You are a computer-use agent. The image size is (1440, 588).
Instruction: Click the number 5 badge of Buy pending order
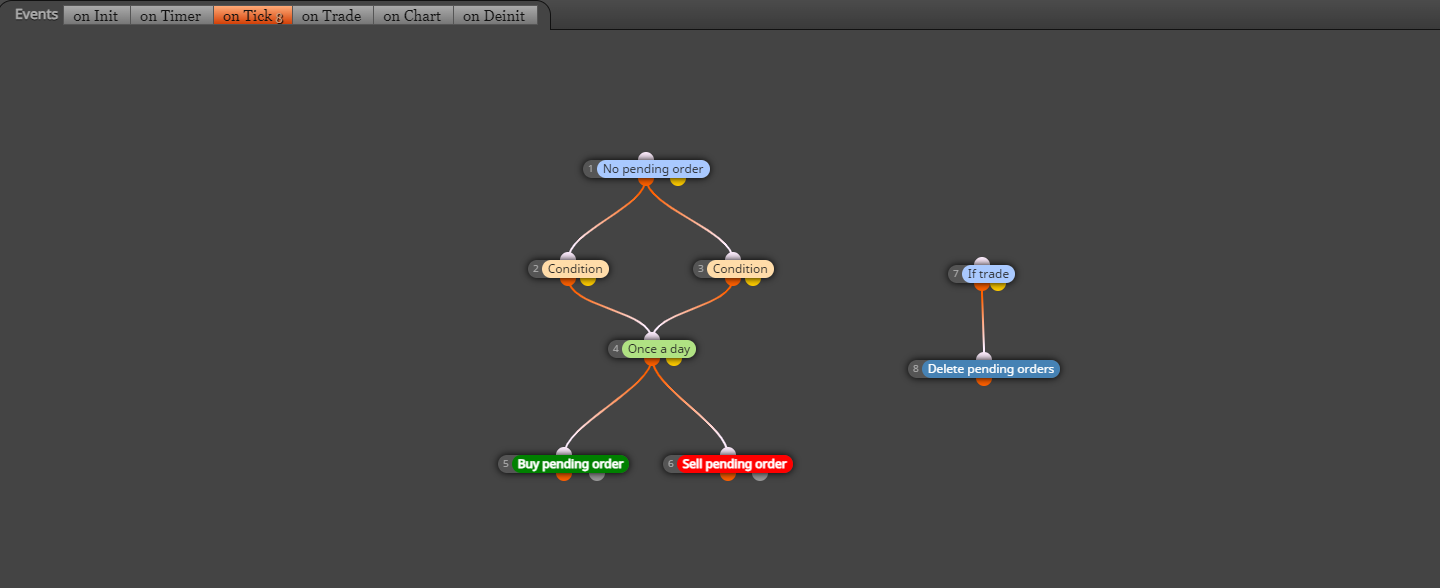coord(506,464)
